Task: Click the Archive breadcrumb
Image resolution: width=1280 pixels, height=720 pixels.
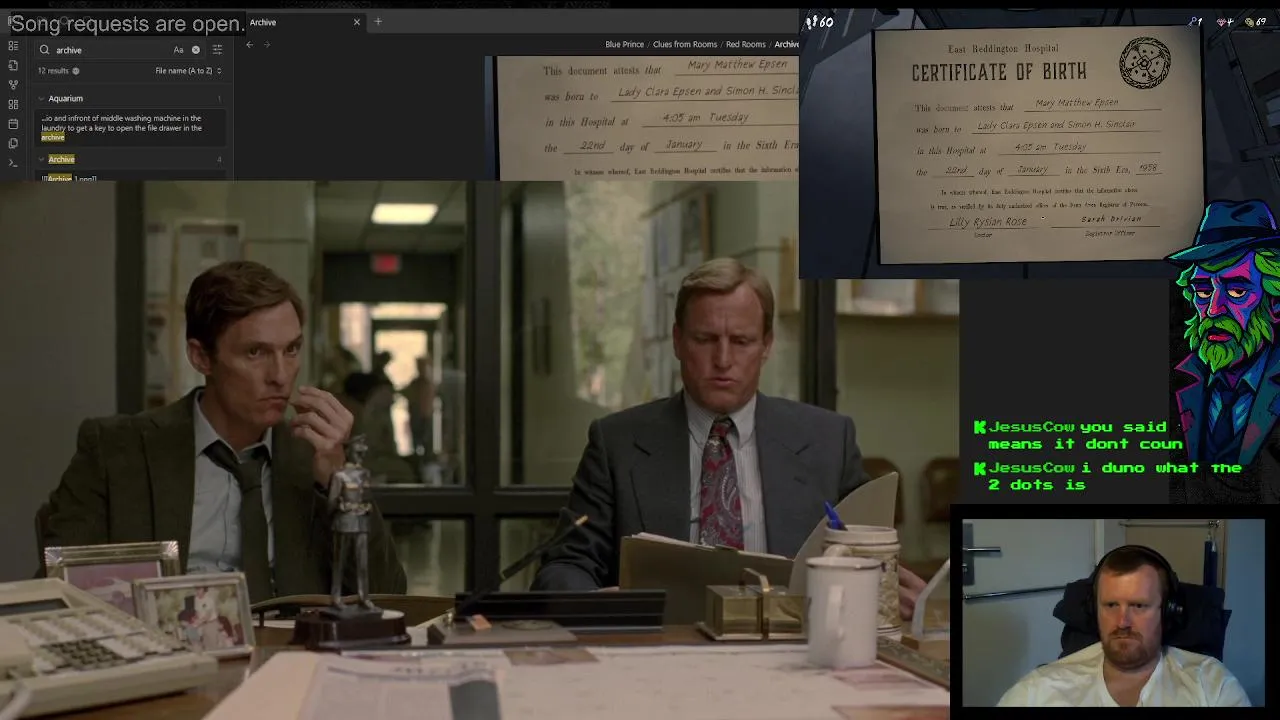Action: (x=787, y=44)
